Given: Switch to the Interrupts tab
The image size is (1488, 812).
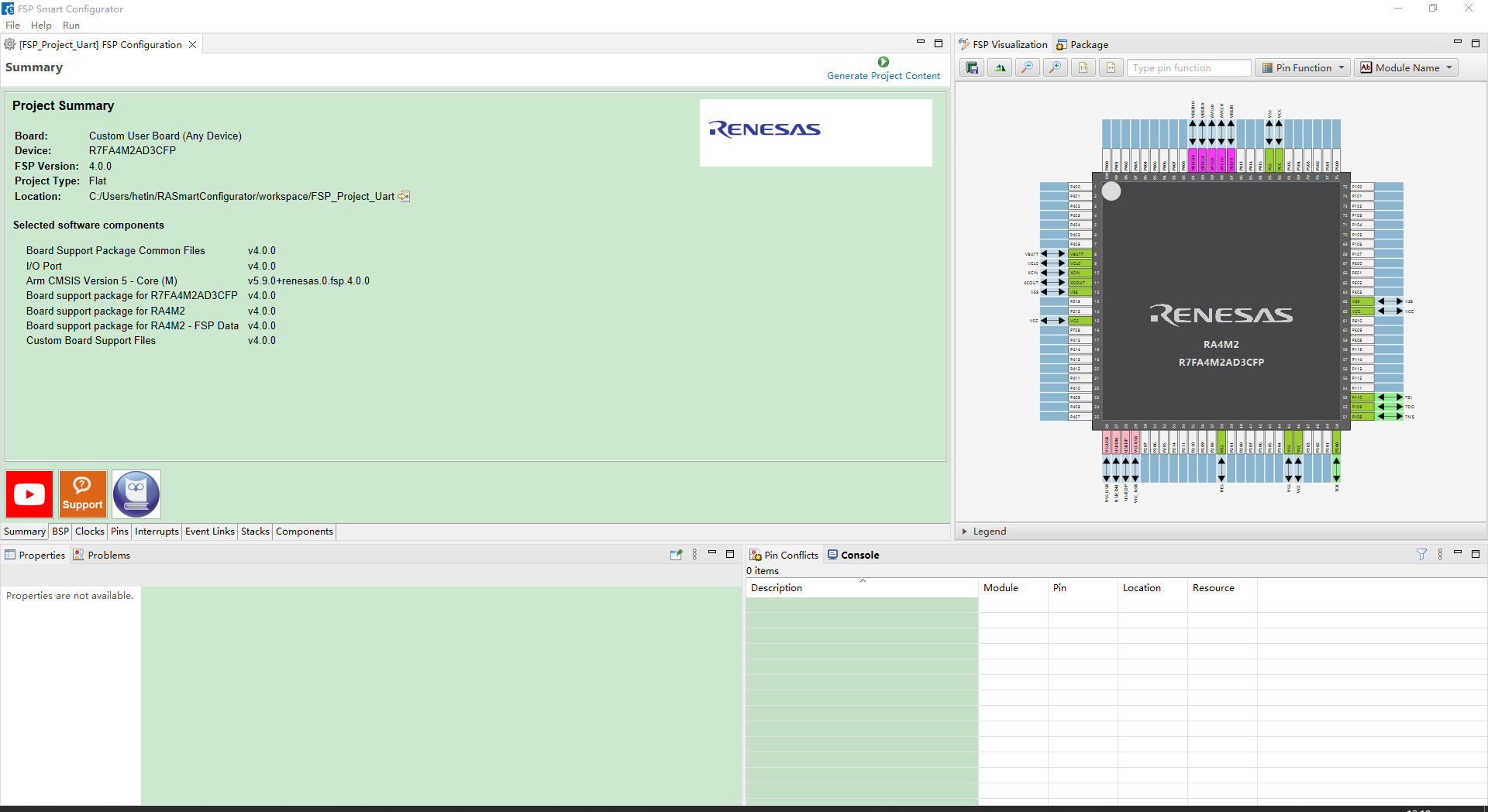Looking at the screenshot, I should (157, 532).
